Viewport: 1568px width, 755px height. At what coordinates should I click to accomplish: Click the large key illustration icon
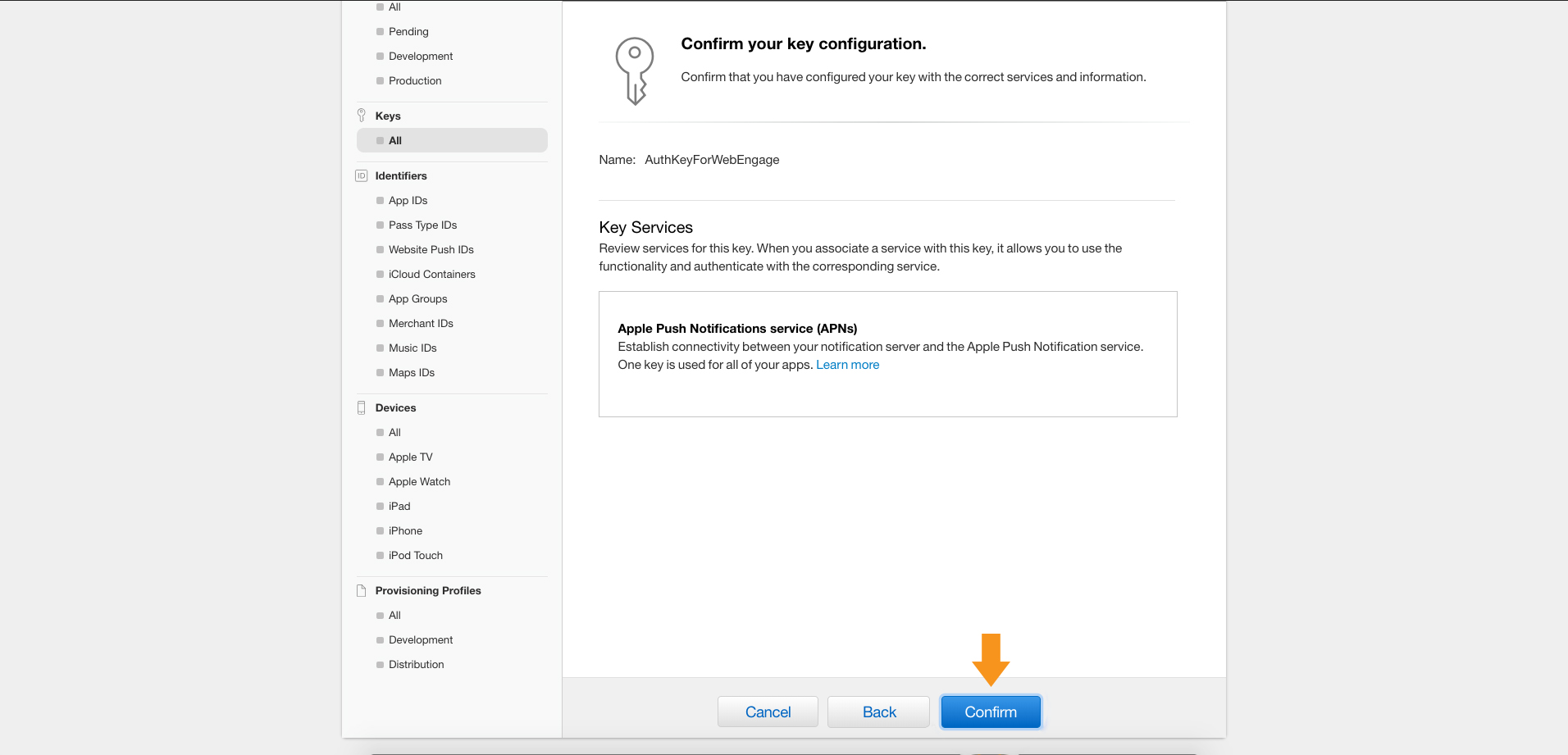point(634,71)
